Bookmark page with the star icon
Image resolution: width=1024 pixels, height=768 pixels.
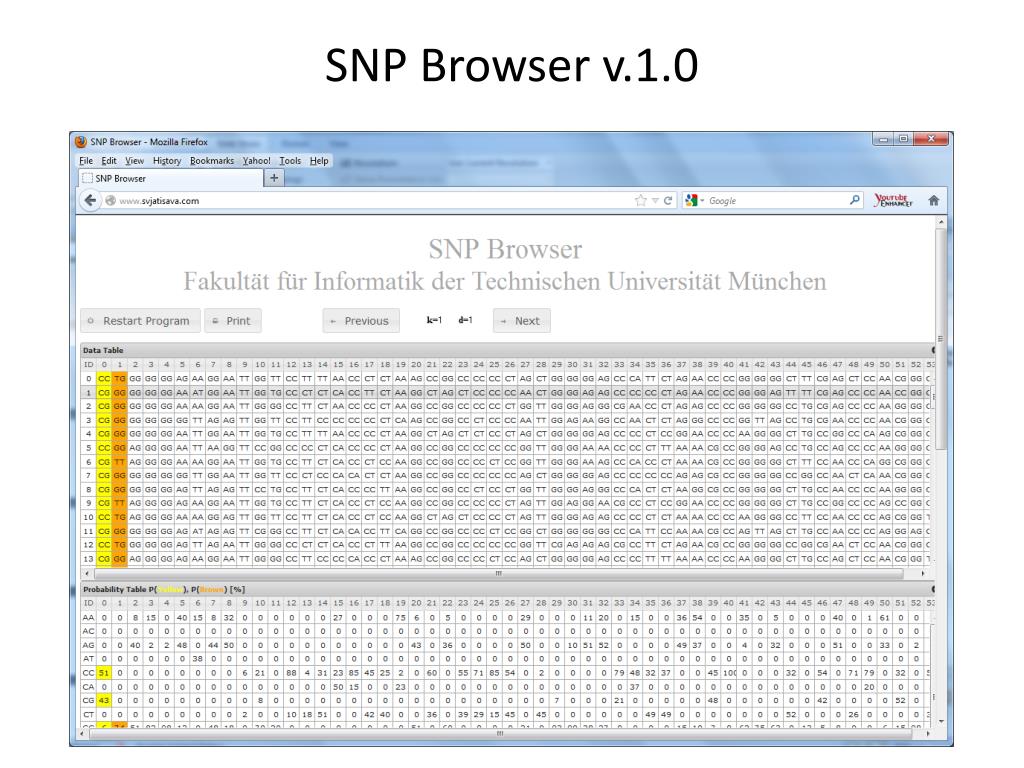[x=641, y=200]
